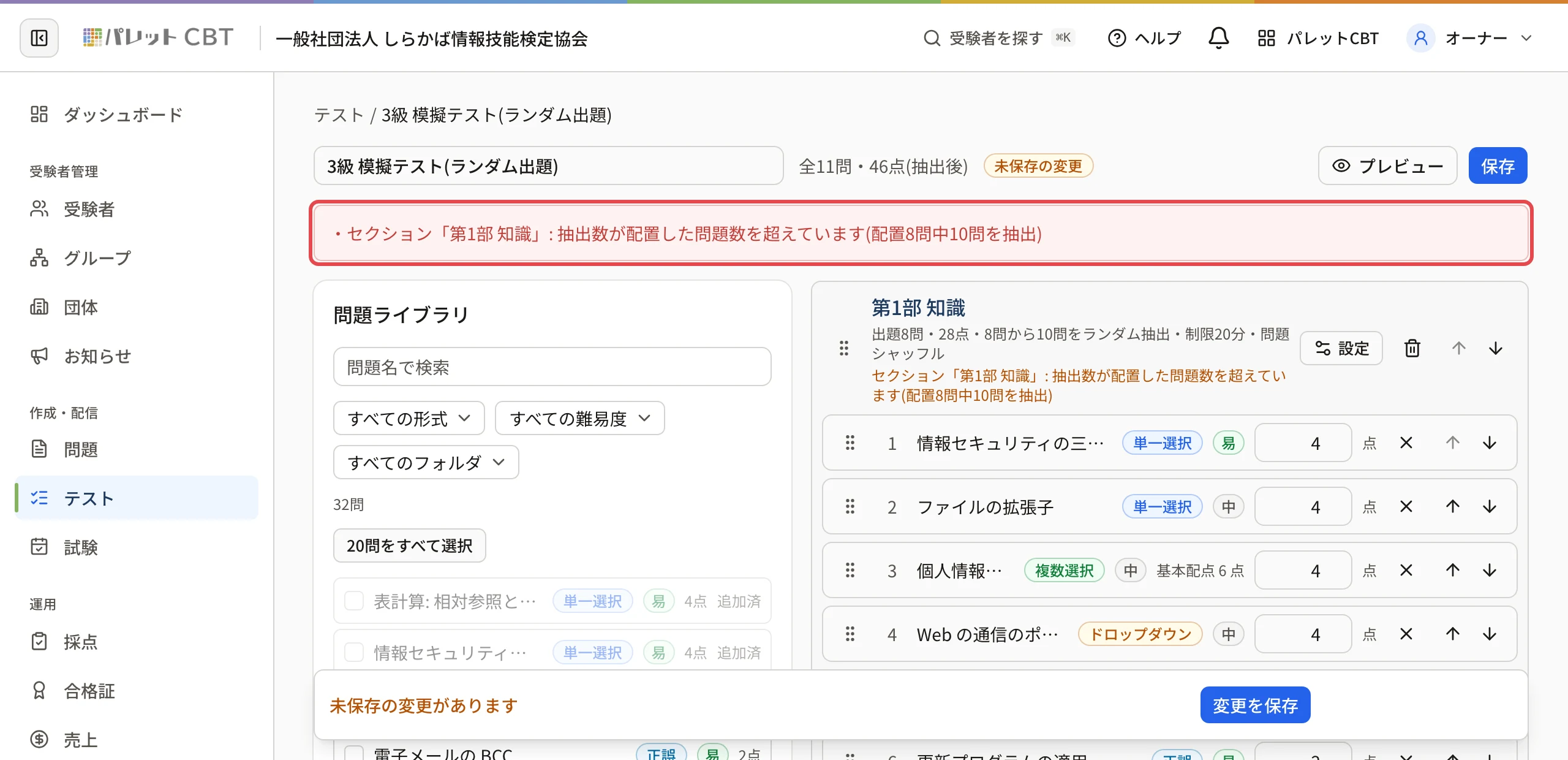Remove question 3 個人情報… from the section
Viewport: 1568px width, 760px height.
1406,570
